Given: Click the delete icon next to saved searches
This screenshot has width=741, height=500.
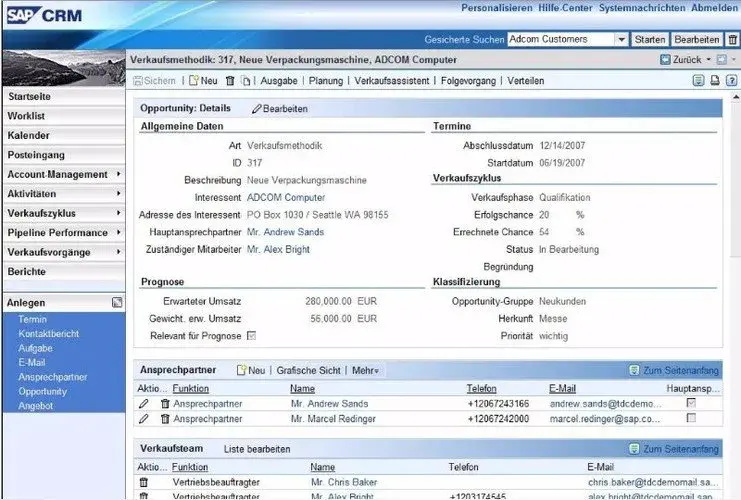Looking at the screenshot, I should click(x=732, y=39).
